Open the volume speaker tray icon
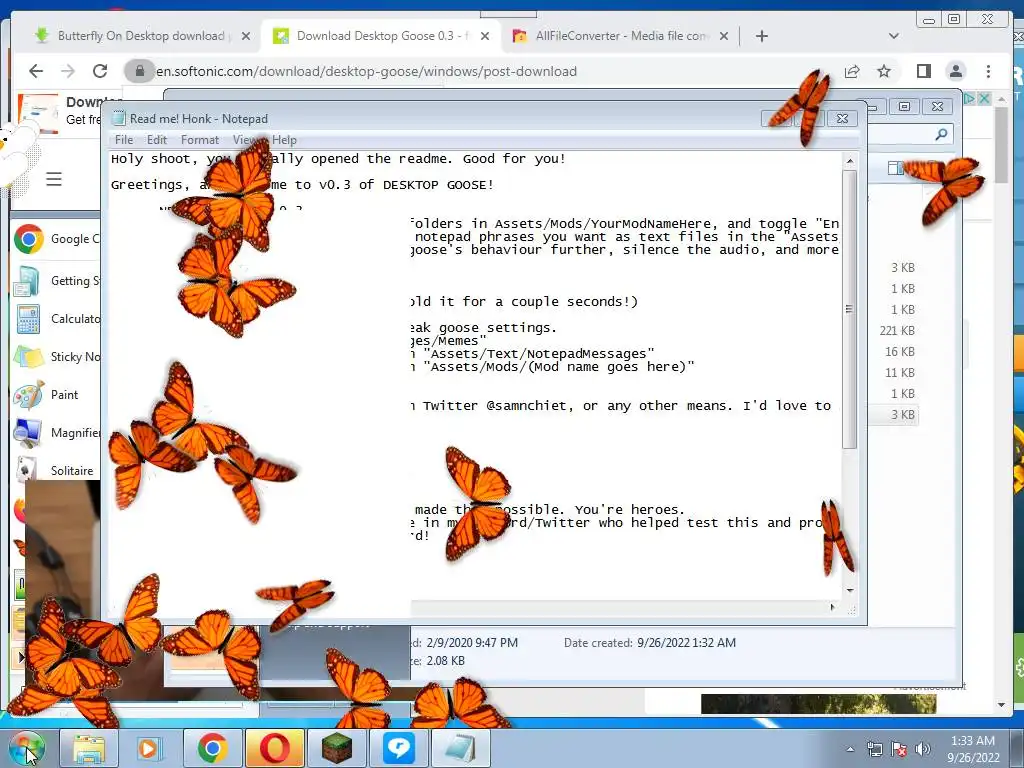 pos(923,749)
